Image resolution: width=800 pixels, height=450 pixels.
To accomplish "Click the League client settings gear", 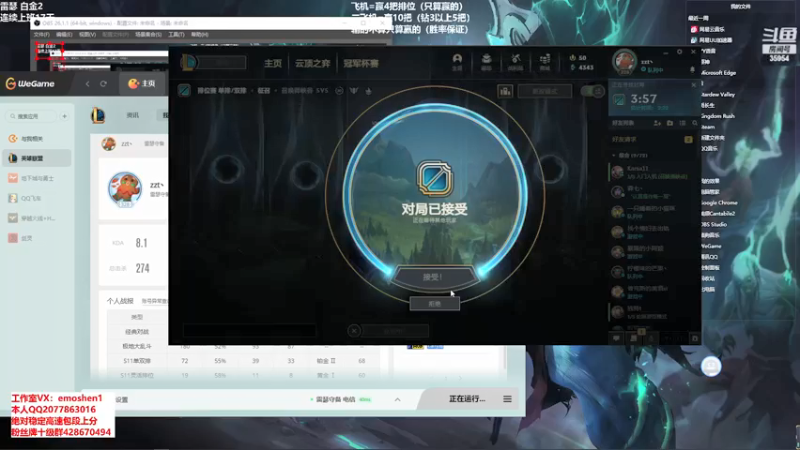I will [679, 52].
